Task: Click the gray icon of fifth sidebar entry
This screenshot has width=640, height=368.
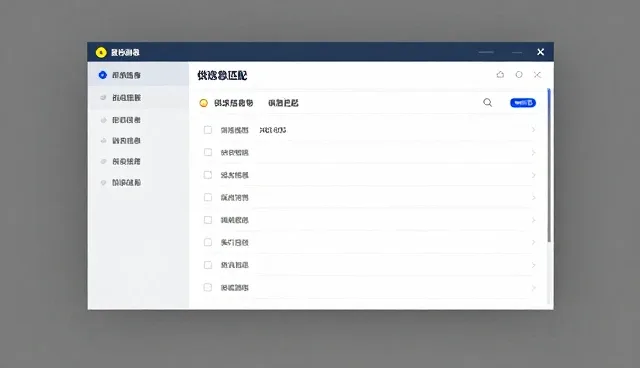Action: [x=103, y=162]
